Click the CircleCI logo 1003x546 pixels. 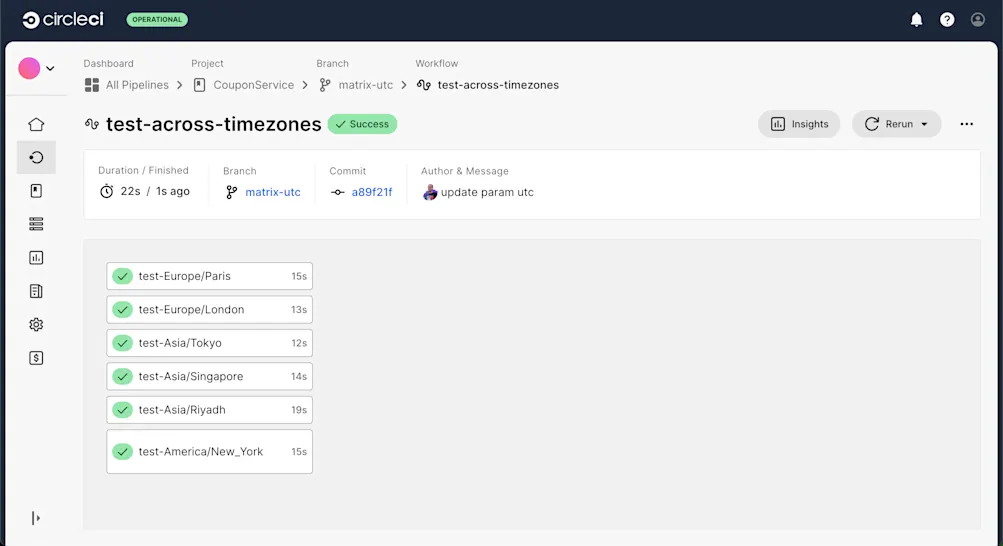tap(63, 20)
